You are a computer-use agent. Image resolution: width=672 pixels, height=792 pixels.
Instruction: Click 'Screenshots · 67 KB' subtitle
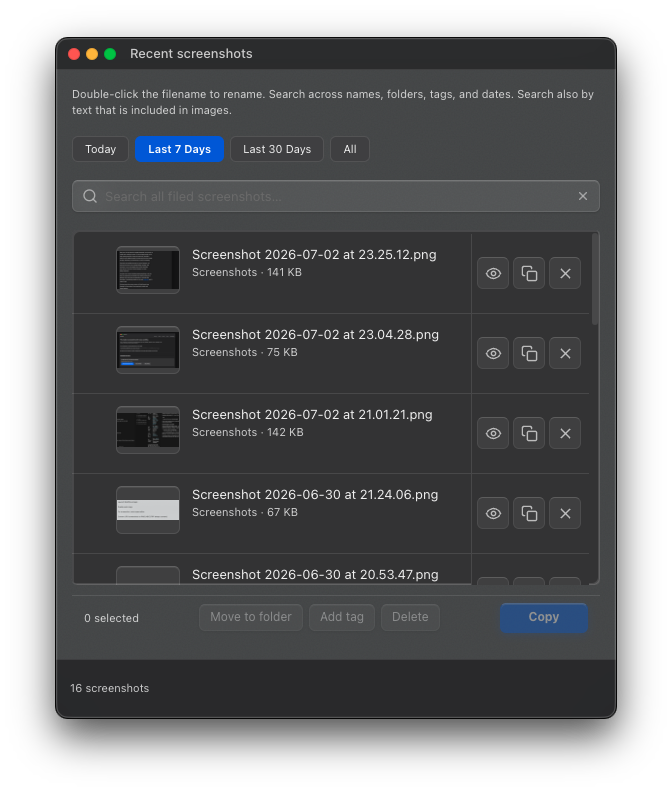tap(245, 512)
